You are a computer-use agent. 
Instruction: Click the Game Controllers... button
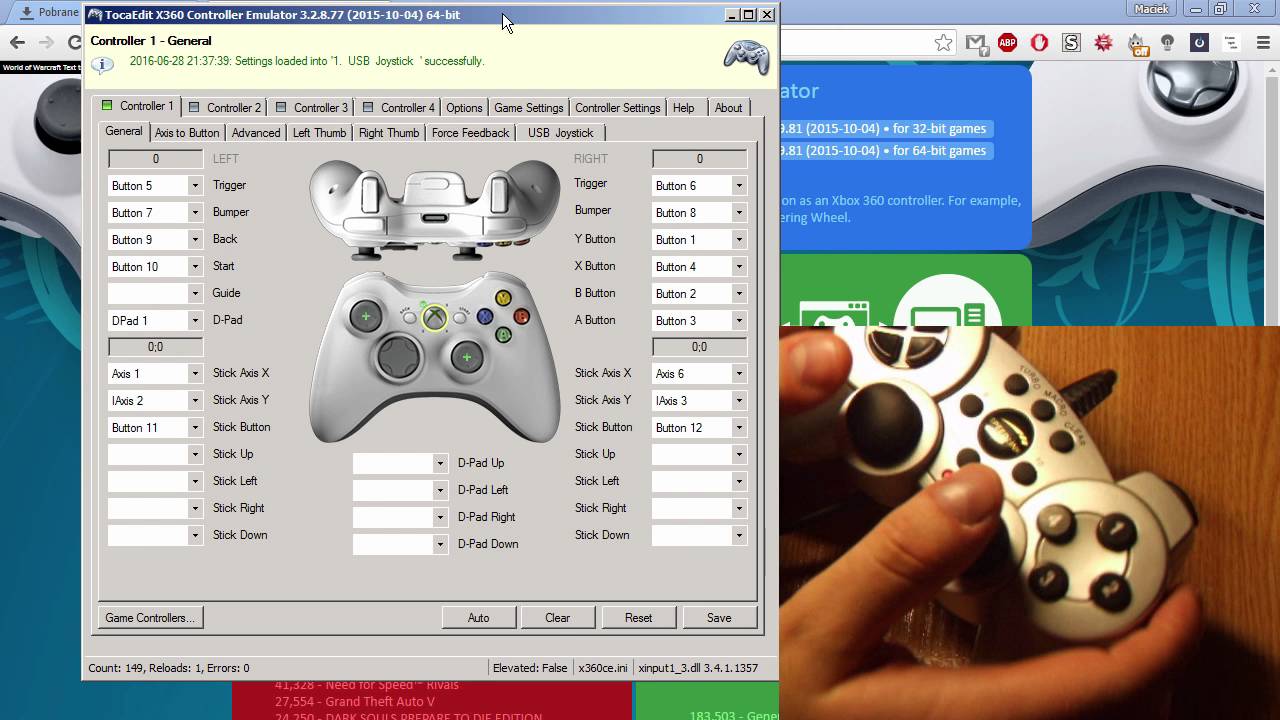click(150, 618)
